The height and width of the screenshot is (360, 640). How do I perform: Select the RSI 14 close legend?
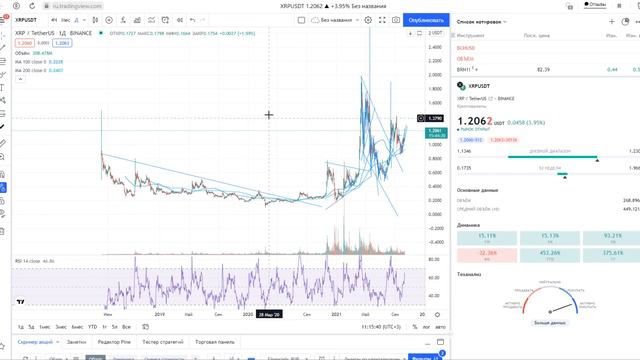(35, 261)
